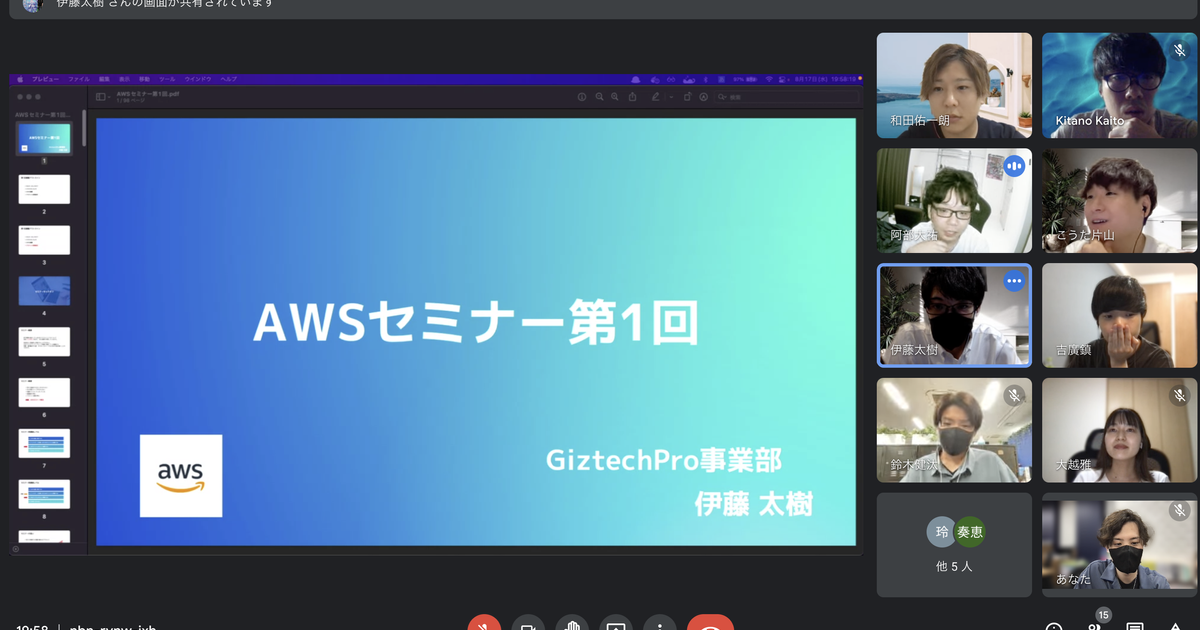Select page 4 thumbnail in sidebar
Image resolution: width=1200 pixels, height=630 pixels.
click(x=44, y=291)
